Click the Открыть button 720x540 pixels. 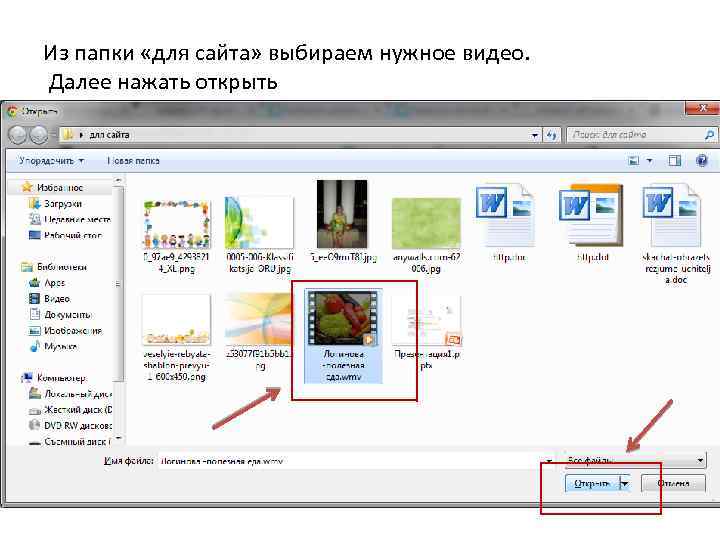pos(592,484)
